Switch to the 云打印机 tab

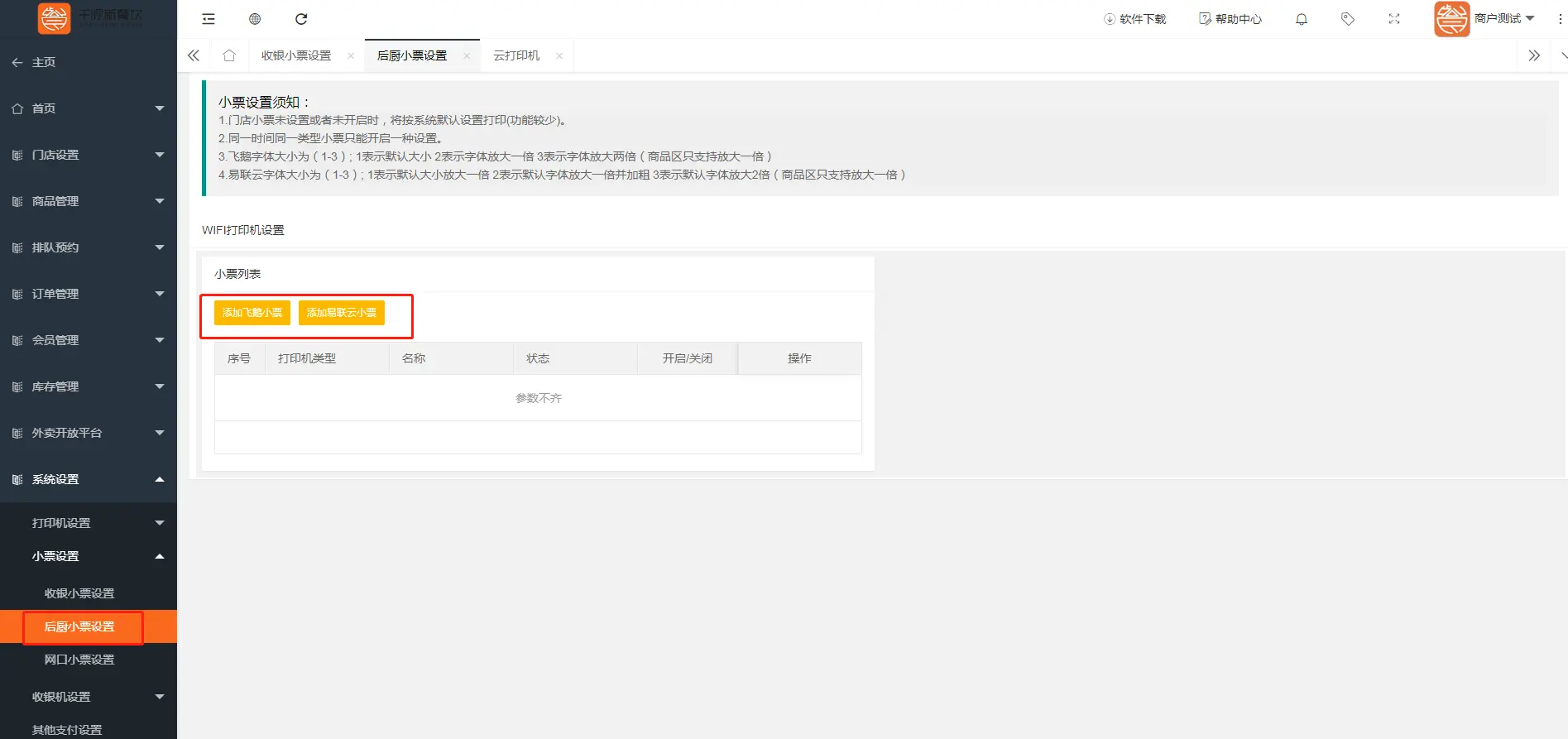click(x=516, y=55)
